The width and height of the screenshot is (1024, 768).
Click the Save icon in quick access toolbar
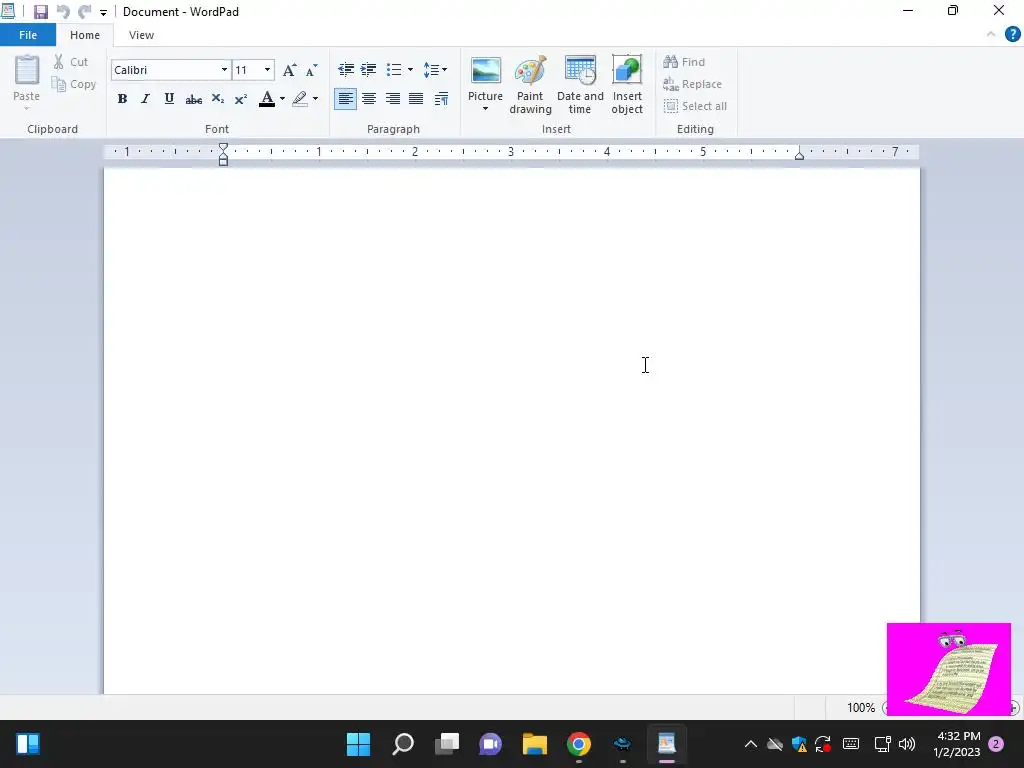[40, 12]
